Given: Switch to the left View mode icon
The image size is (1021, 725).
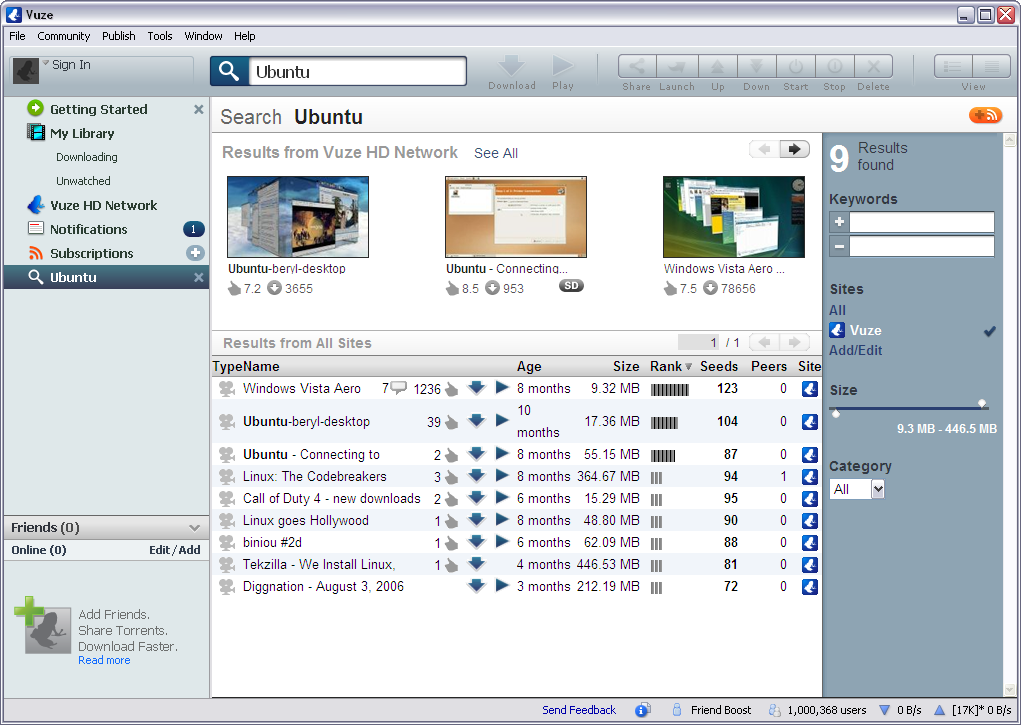Looking at the screenshot, I should click(953, 66).
